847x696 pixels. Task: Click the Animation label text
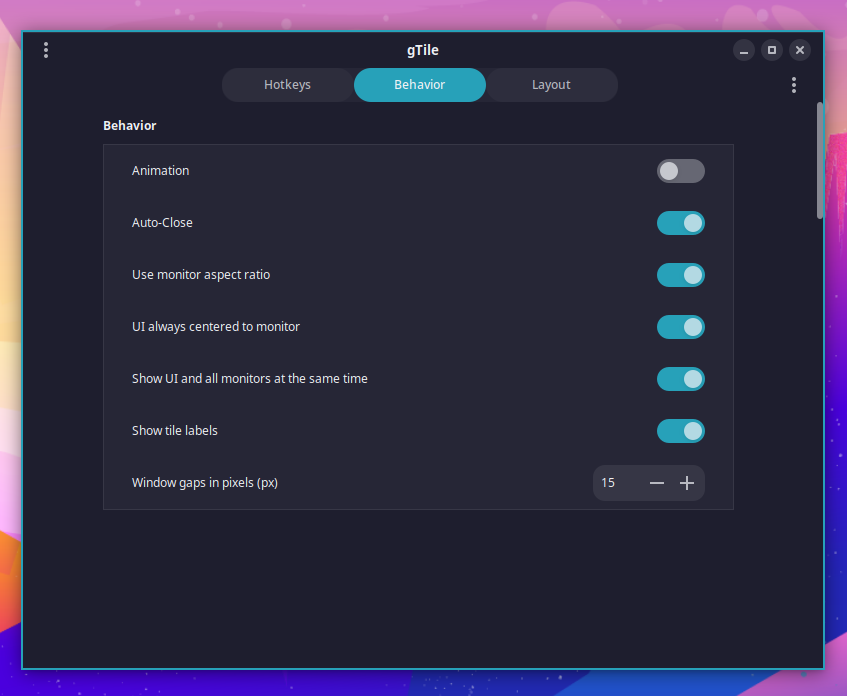click(x=160, y=171)
